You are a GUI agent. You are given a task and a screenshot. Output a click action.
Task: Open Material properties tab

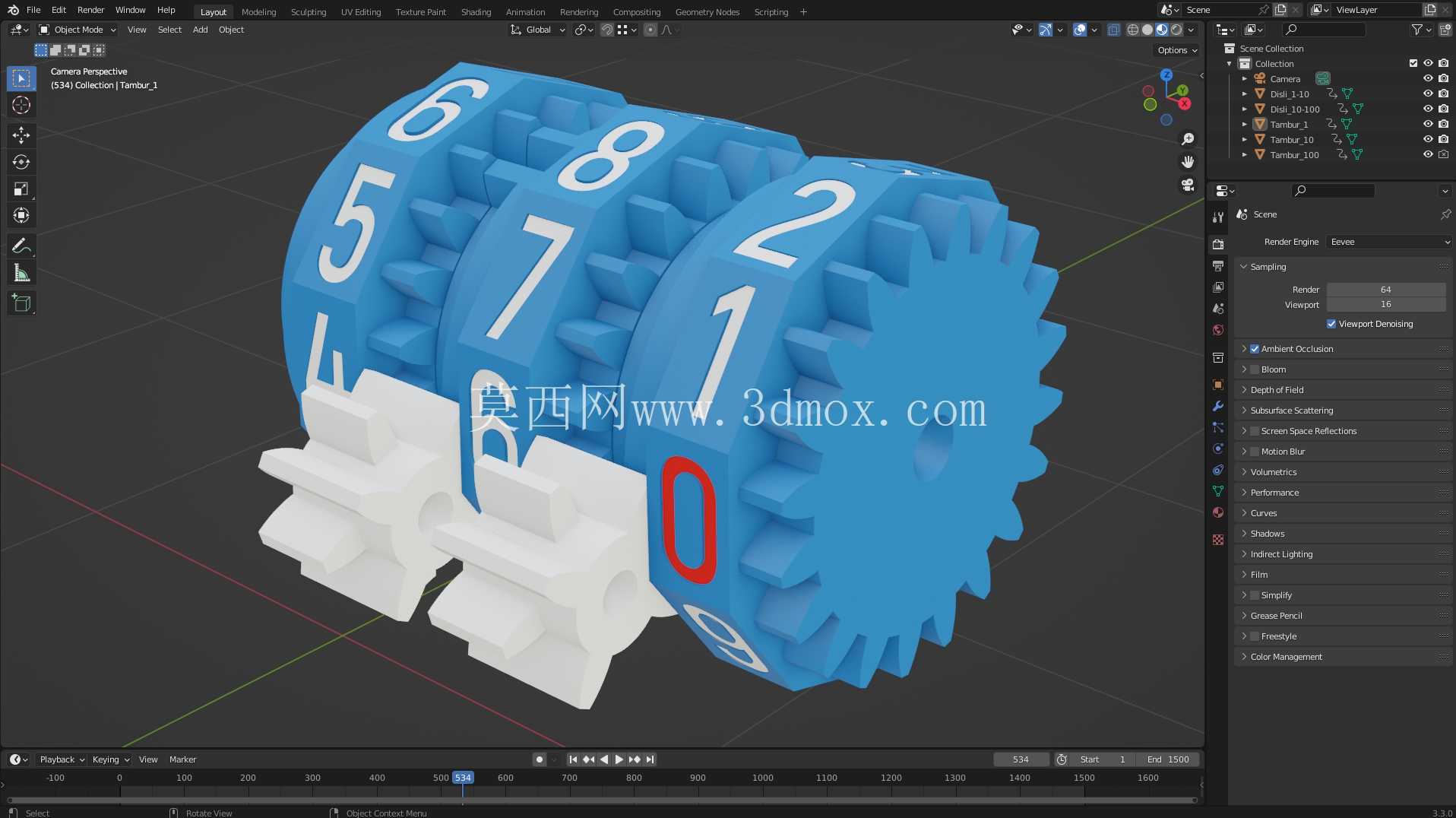coord(1218,512)
